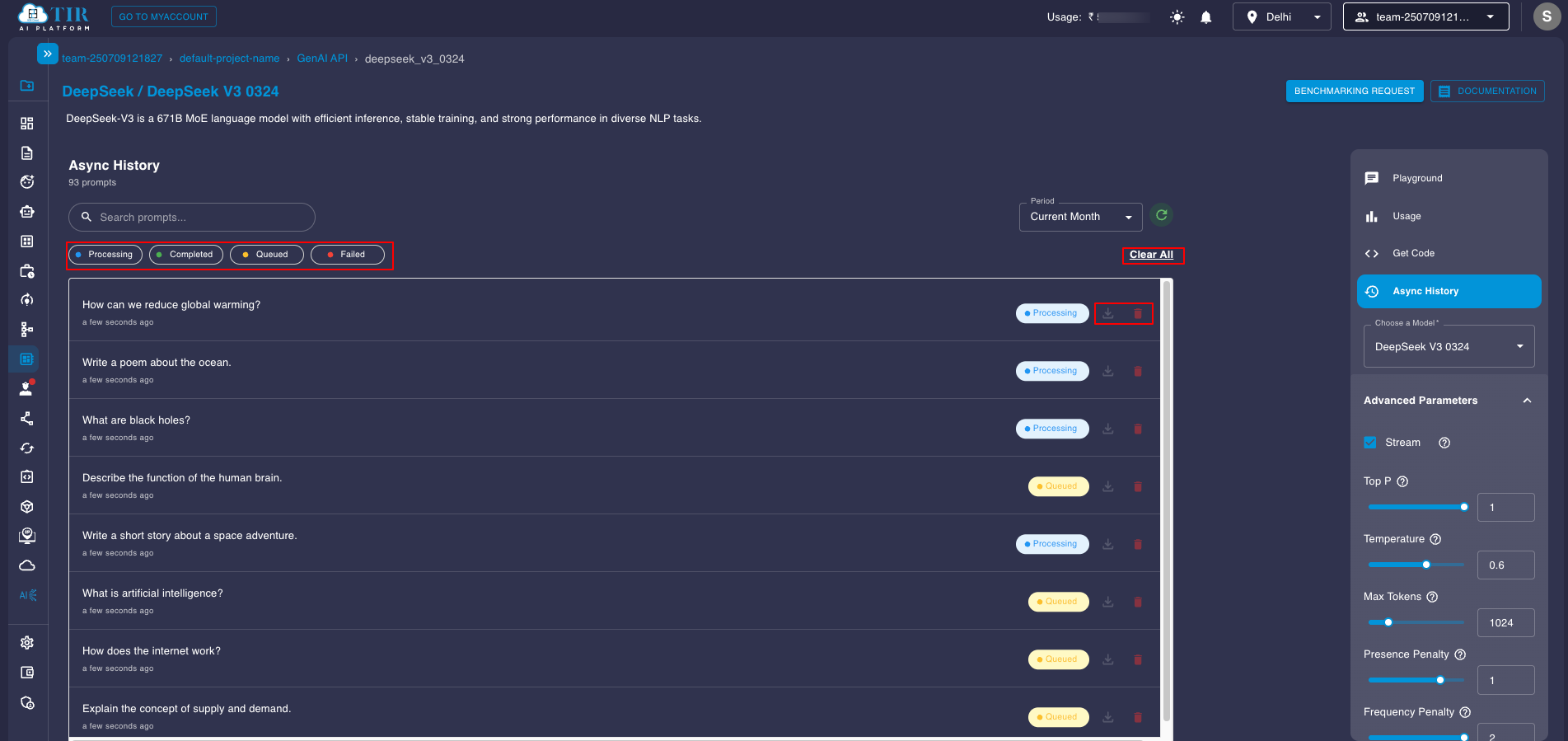Download the global warming prompt result
Screen dimensions: 1568x741
(x=1108, y=314)
